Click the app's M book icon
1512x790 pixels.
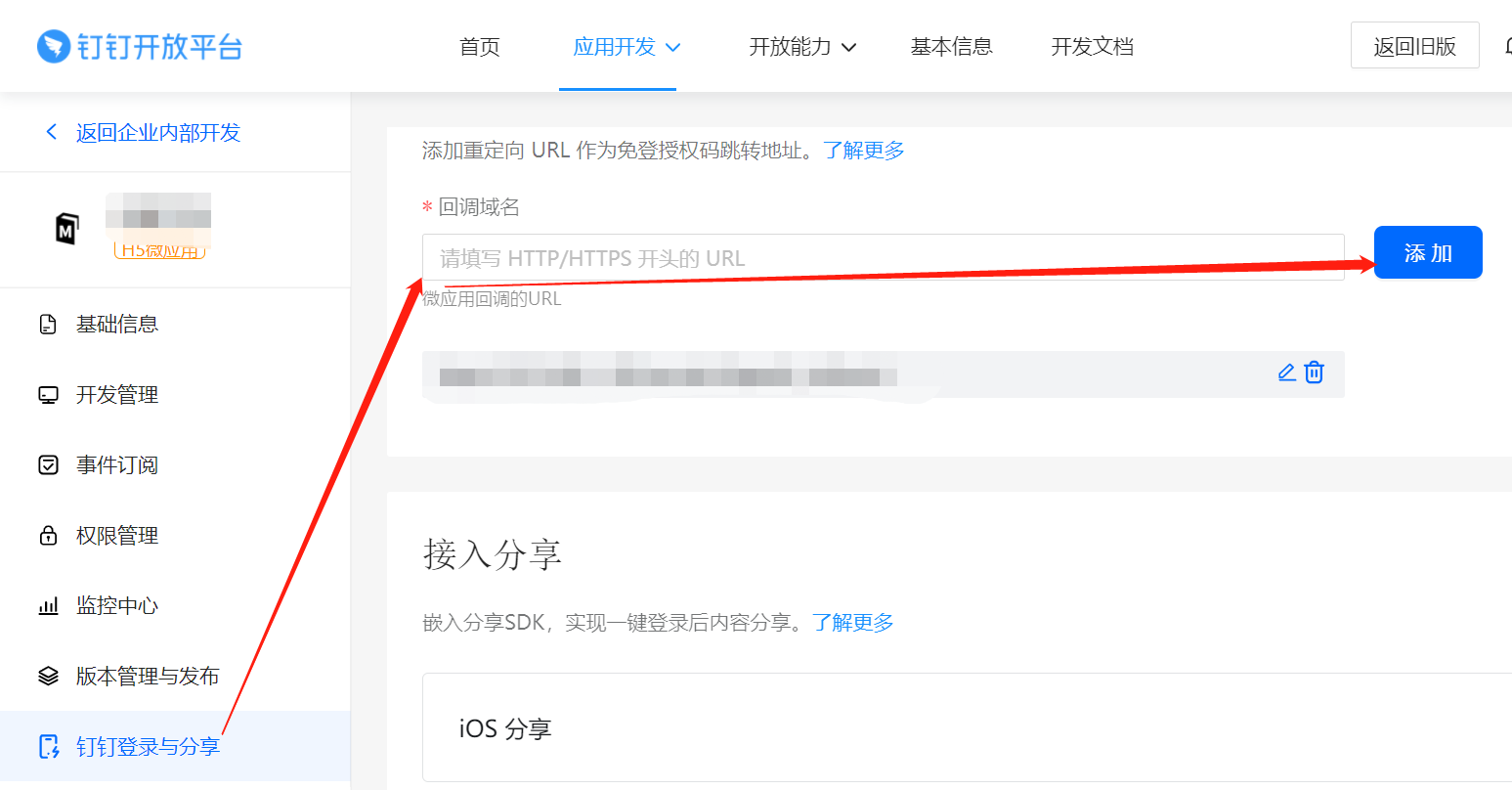(x=65, y=229)
